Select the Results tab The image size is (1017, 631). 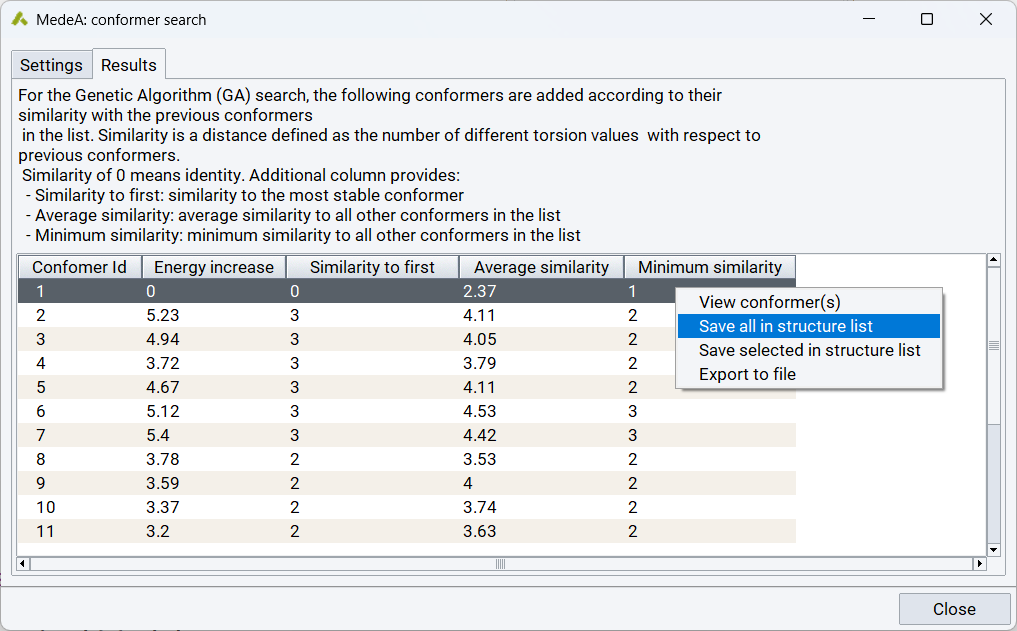click(128, 65)
